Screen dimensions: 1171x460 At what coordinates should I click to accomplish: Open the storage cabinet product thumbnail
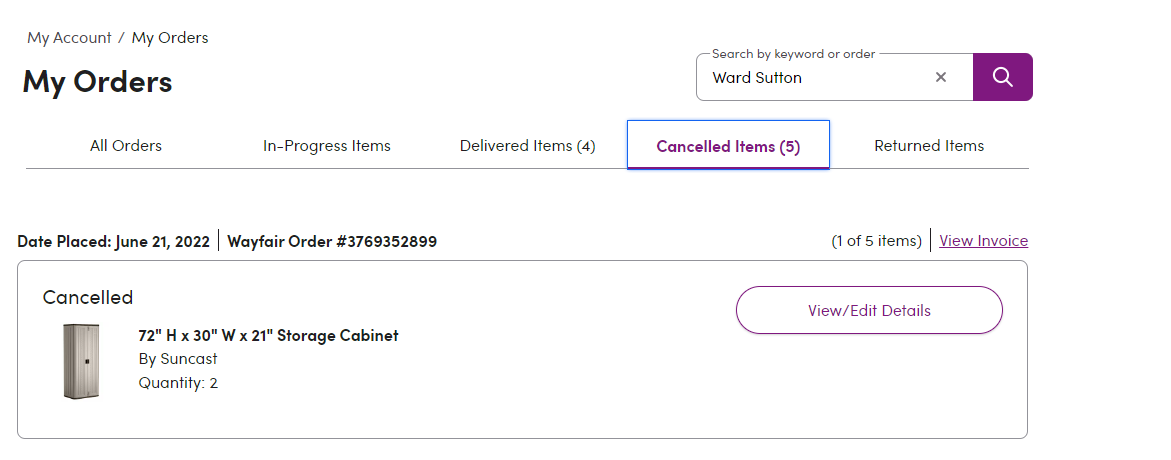81,361
